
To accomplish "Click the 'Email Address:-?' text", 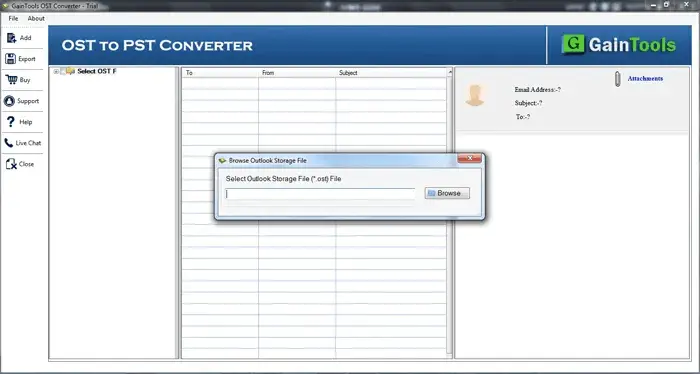I will (x=538, y=90).
